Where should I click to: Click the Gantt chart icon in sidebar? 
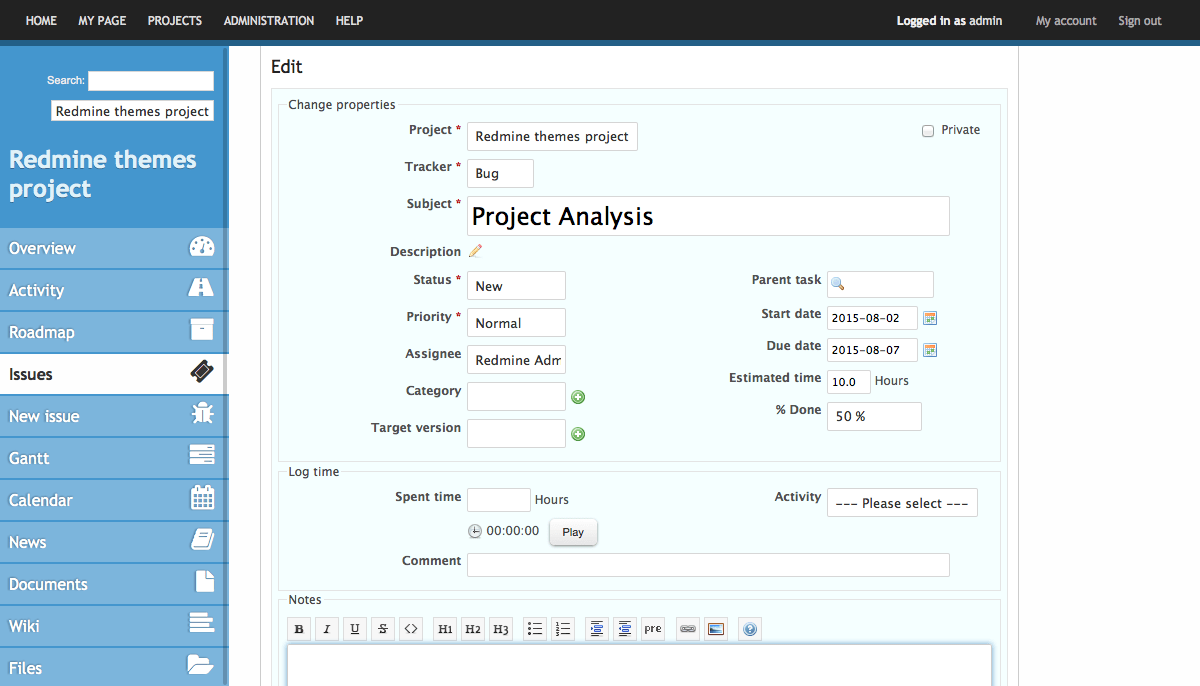(x=202, y=456)
